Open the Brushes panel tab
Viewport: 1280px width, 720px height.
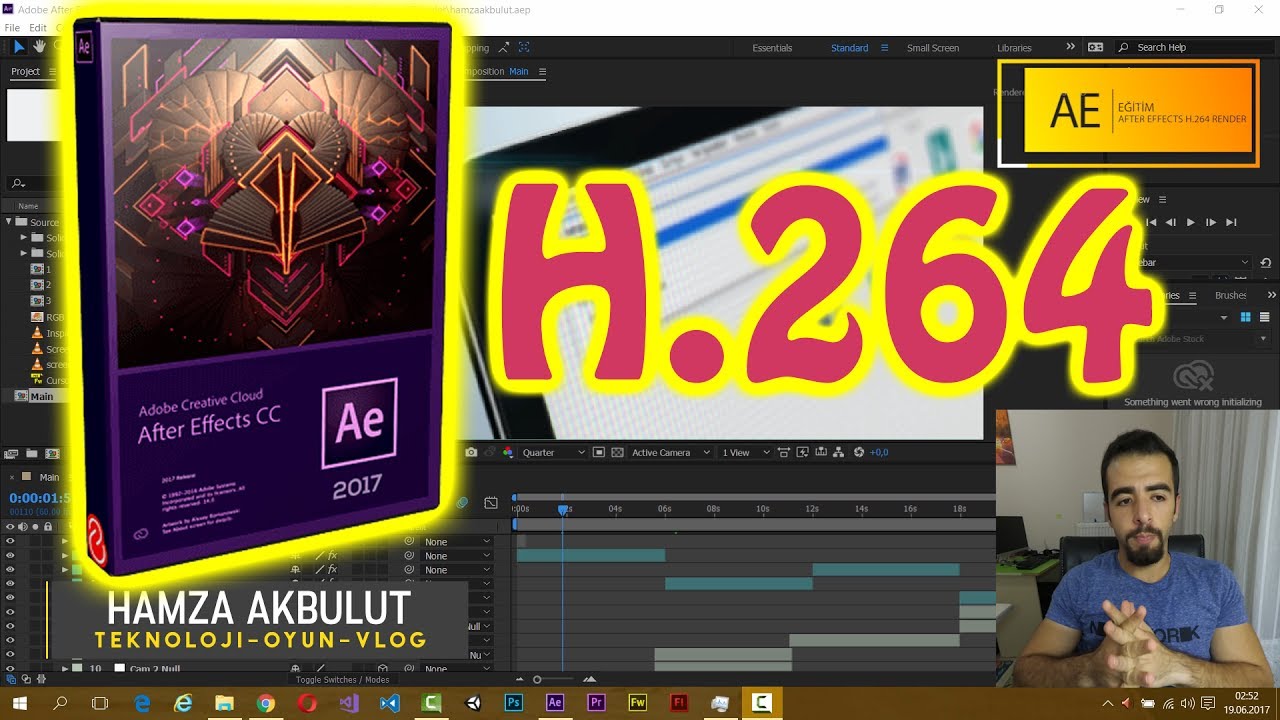pyautogui.click(x=1230, y=295)
